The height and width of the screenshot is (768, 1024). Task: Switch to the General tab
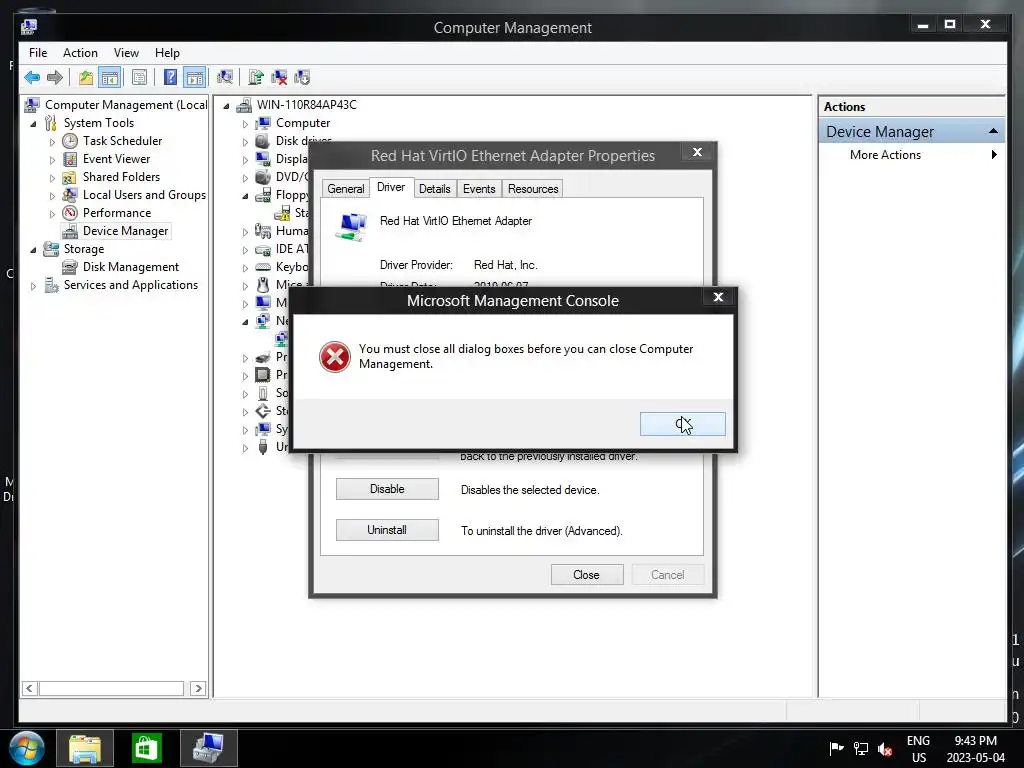click(345, 189)
